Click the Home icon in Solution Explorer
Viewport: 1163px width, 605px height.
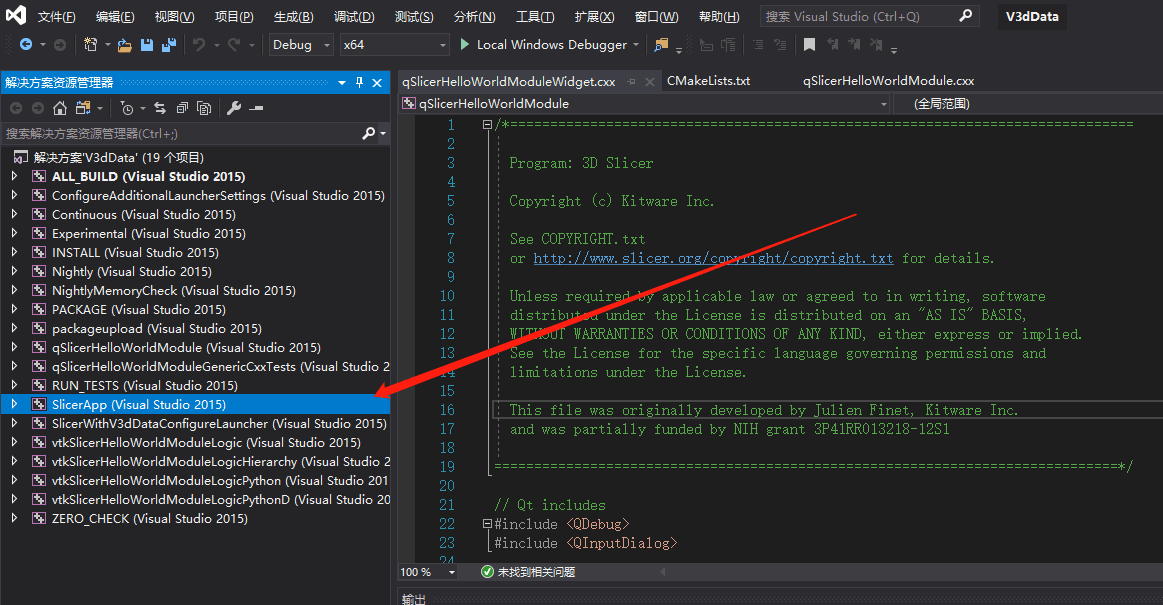click(59, 107)
